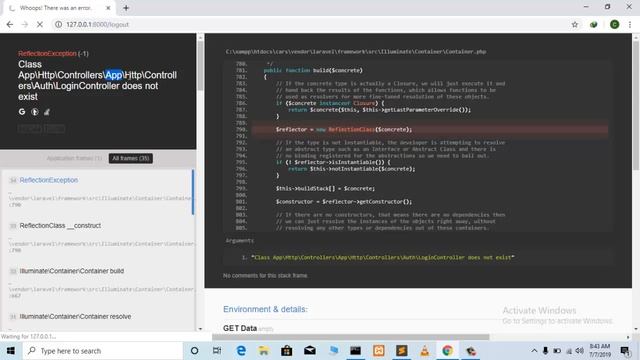Select the ReflectionException stack frame
The image size is (640, 360).
(x=97, y=192)
